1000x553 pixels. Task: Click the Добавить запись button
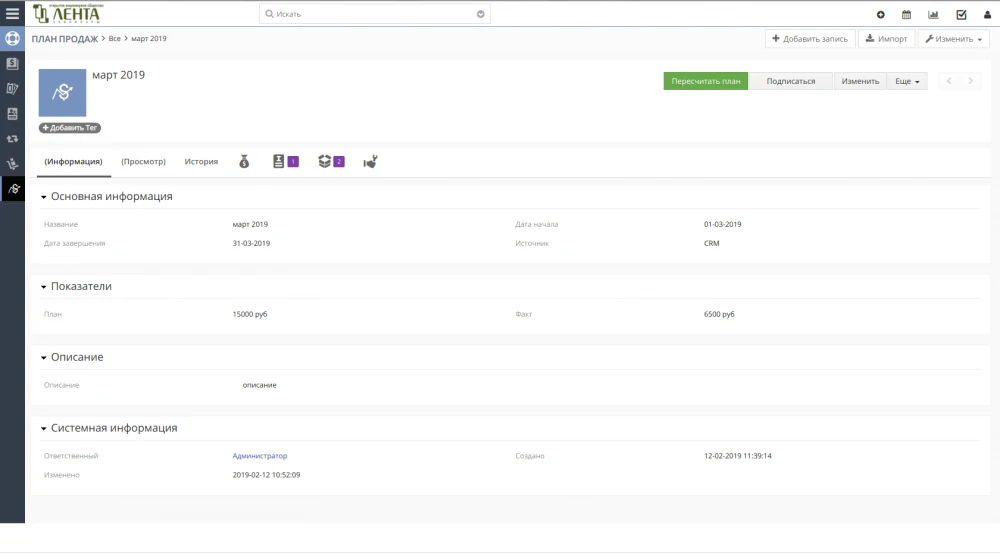[810, 39]
